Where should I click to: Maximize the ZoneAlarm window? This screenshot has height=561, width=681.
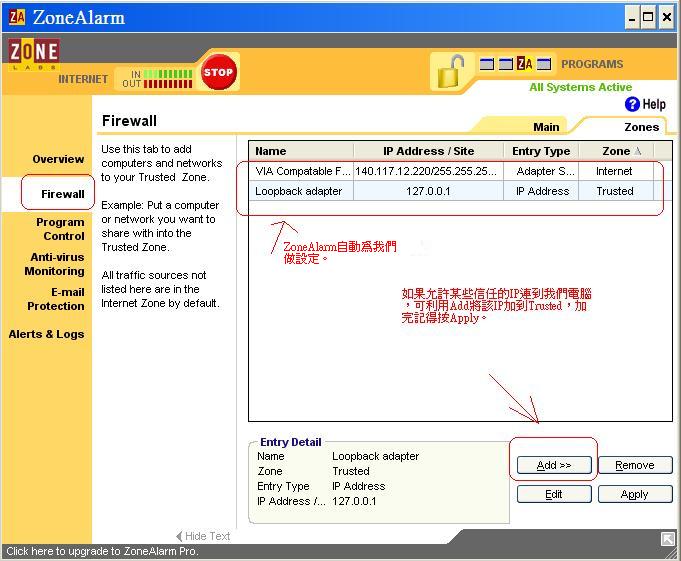coord(648,18)
